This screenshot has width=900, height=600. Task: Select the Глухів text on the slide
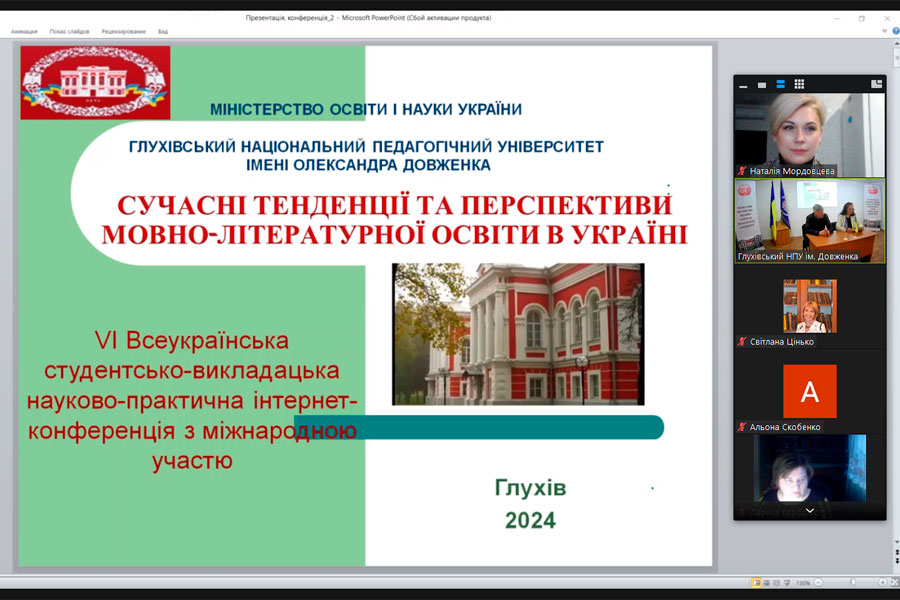[x=530, y=487]
